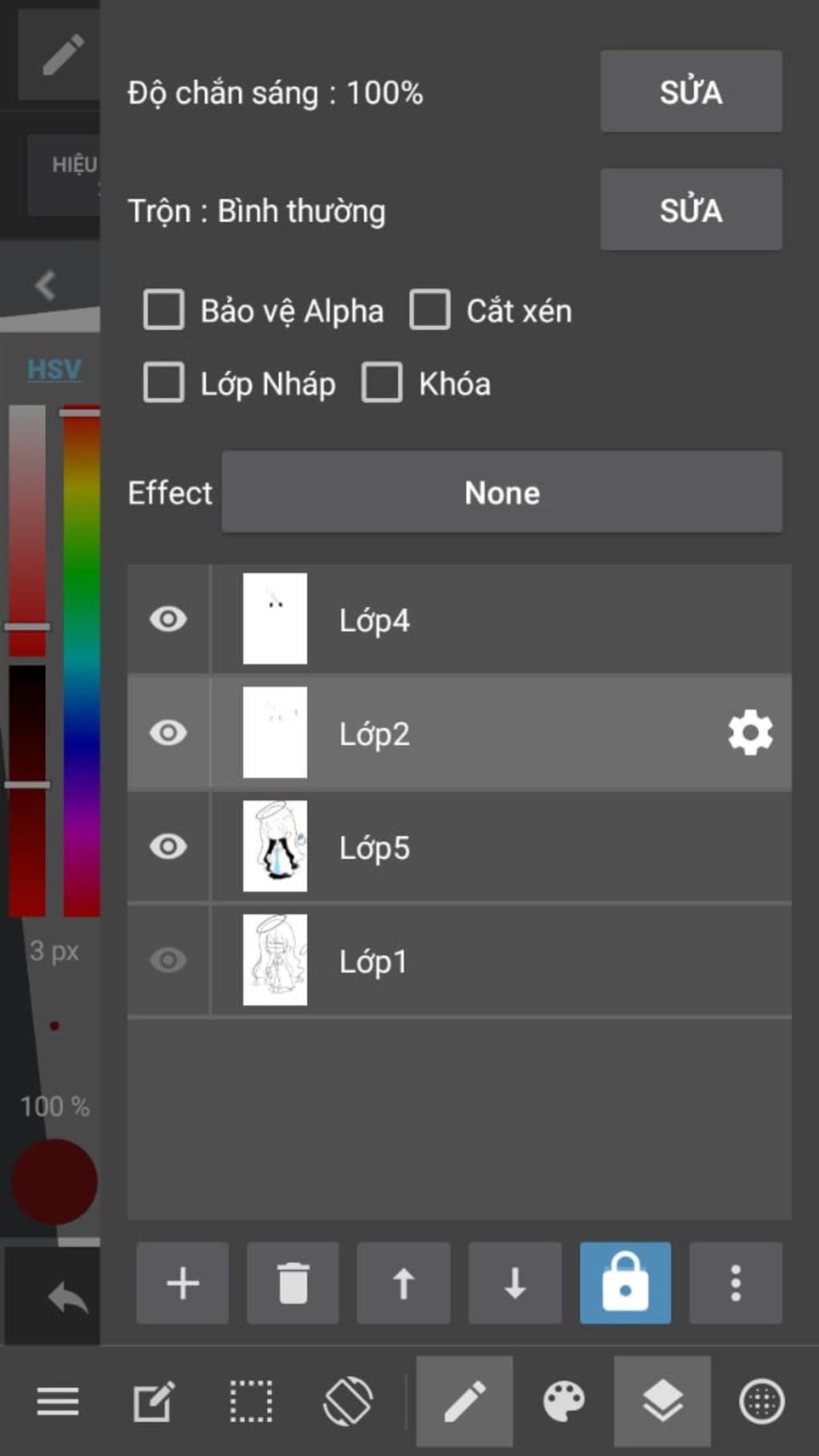Image resolution: width=819 pixels, height=1456 pixels.
Task: Open the hamburger main menu
Action: 58,1402
